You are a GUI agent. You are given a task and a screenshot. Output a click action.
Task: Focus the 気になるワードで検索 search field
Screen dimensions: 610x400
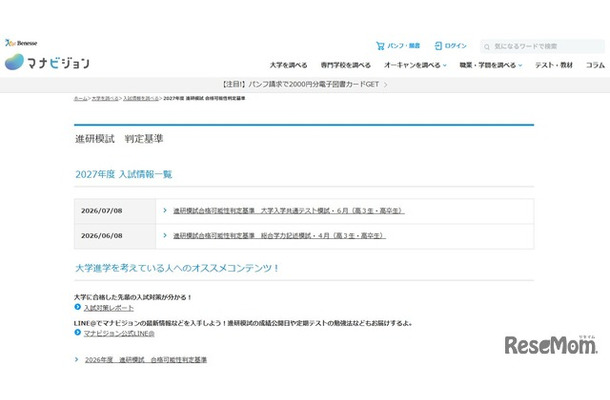[542, 47]
